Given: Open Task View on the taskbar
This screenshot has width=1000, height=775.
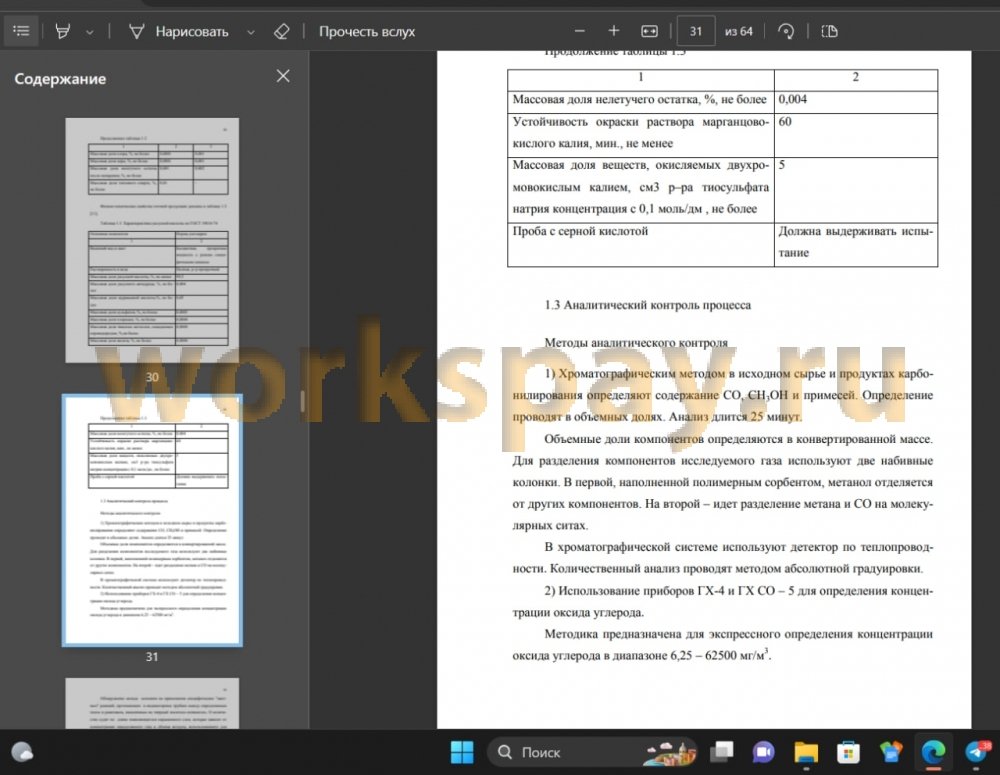Looking at the screenshot, I should [x=721, y=752].
